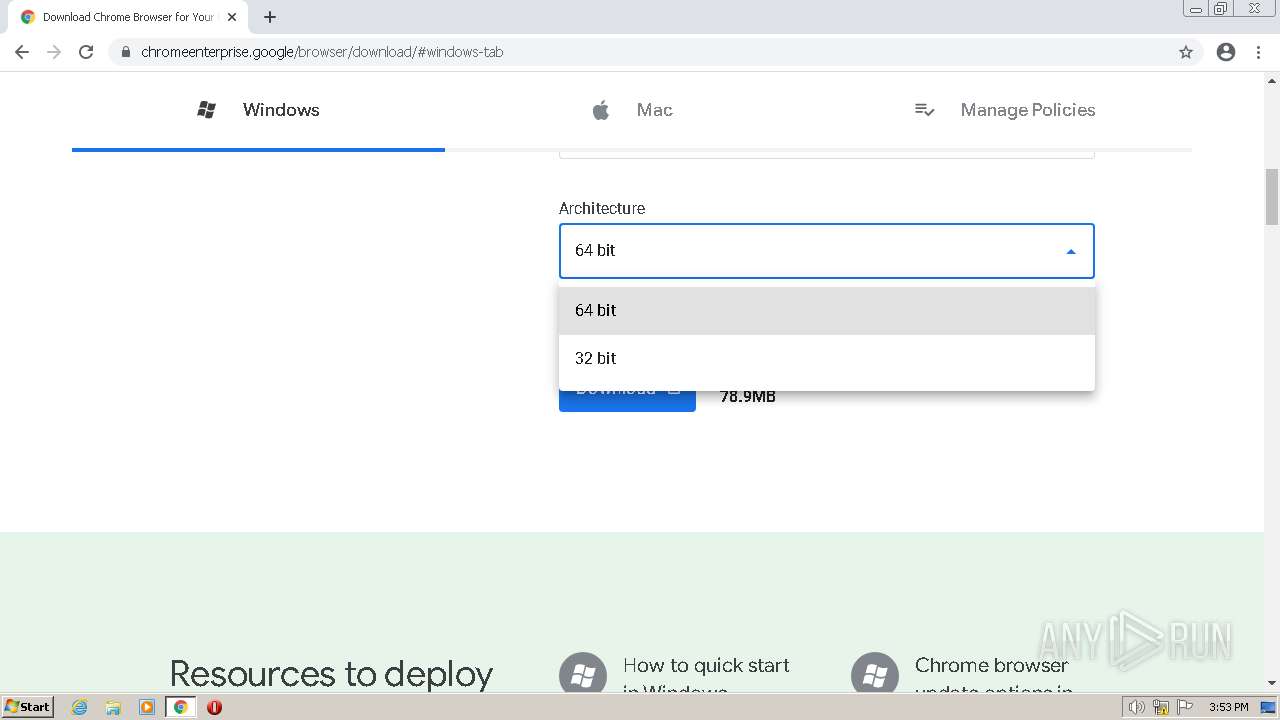This screenshot has width=1280, height=720.
Task: Click the Download Chrome Browser tab title
Action: [x=128, y=17]
